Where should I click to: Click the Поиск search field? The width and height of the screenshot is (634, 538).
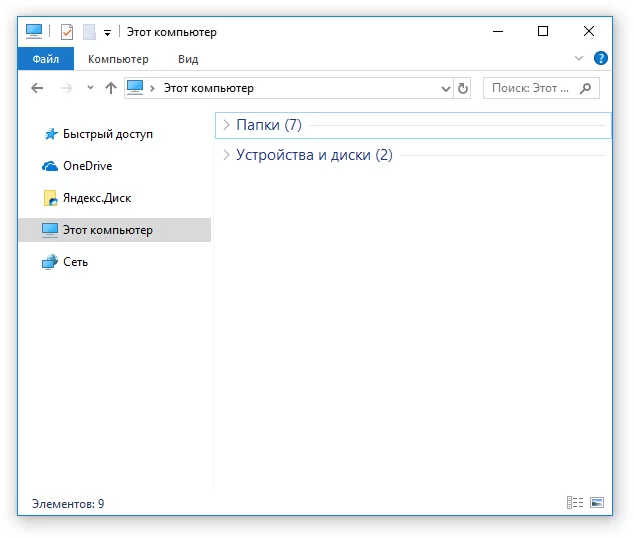point(541,88)
